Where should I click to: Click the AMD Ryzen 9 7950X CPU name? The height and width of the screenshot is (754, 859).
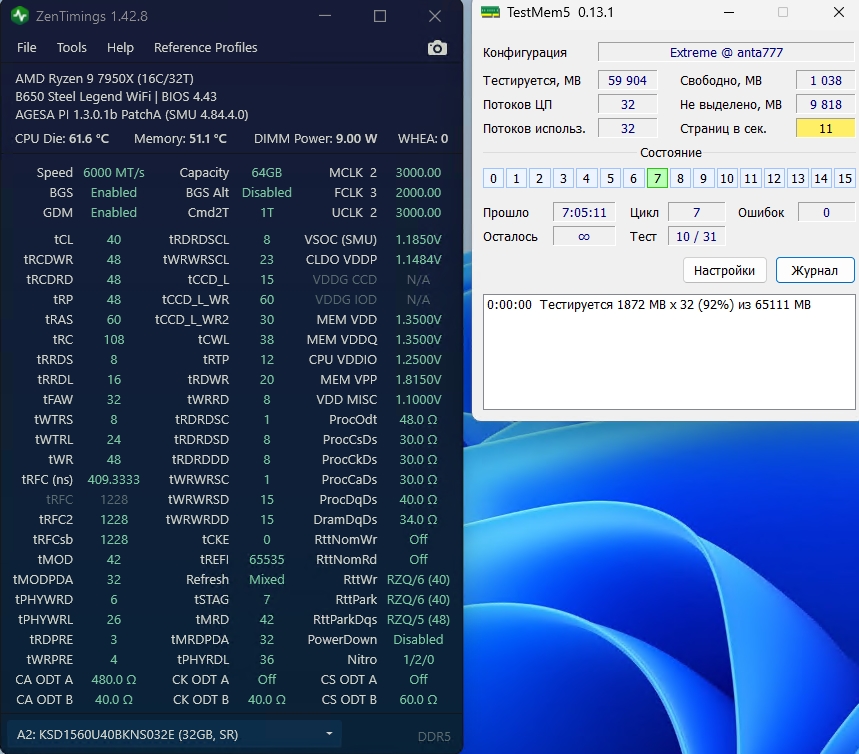(x=104, y=78)
